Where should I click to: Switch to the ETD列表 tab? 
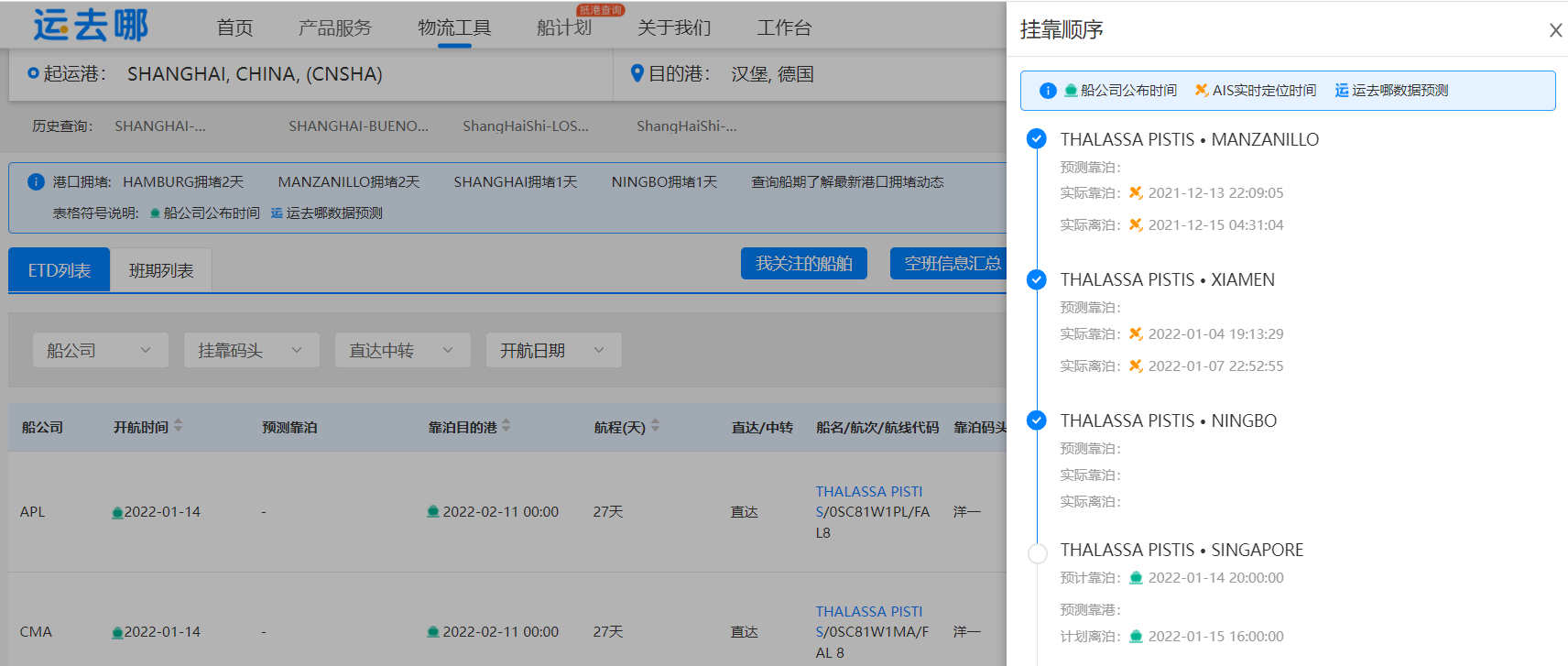click(x=60, y=270)
